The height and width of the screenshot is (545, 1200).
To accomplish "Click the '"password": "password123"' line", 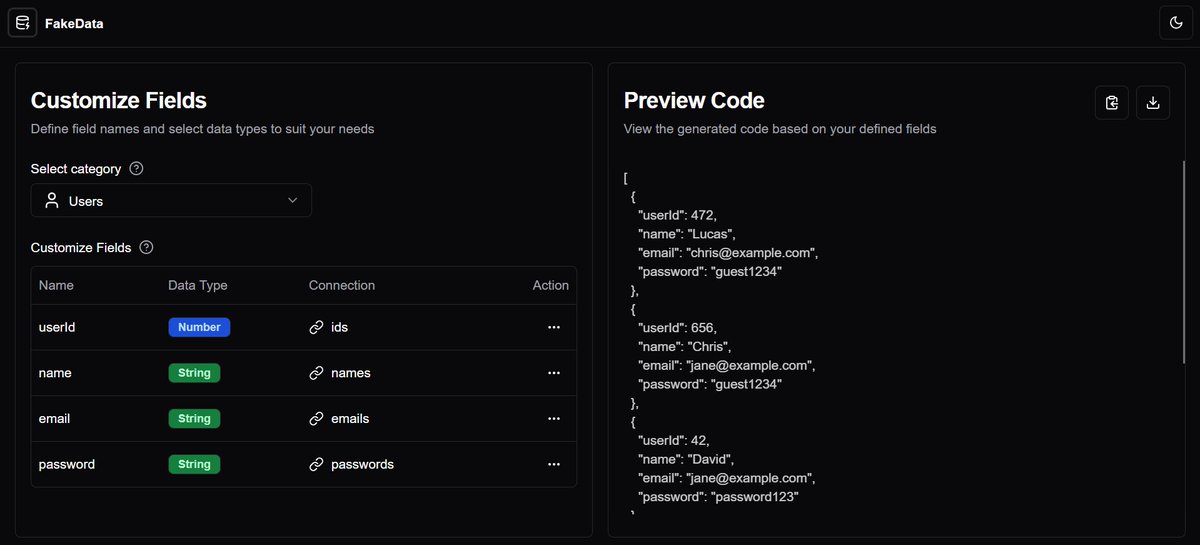I will coord(718,496).
